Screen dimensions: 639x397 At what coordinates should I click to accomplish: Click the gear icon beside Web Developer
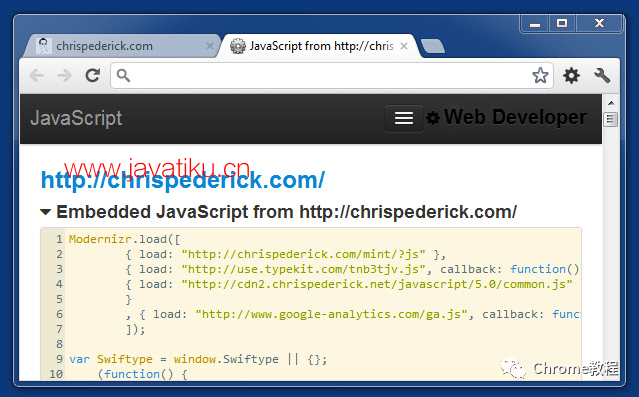click(433, 118)
